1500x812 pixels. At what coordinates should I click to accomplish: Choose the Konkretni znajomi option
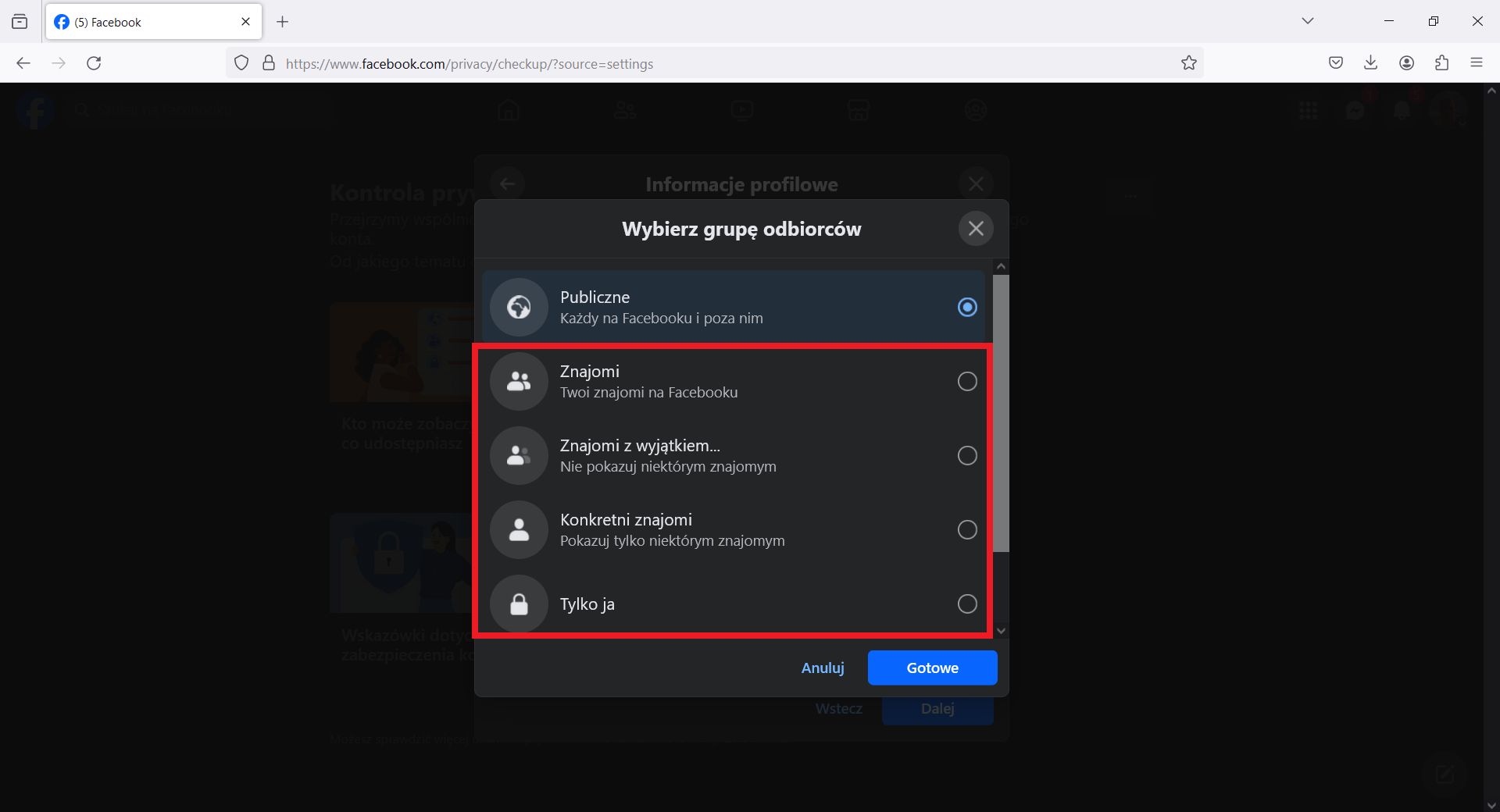967,529
